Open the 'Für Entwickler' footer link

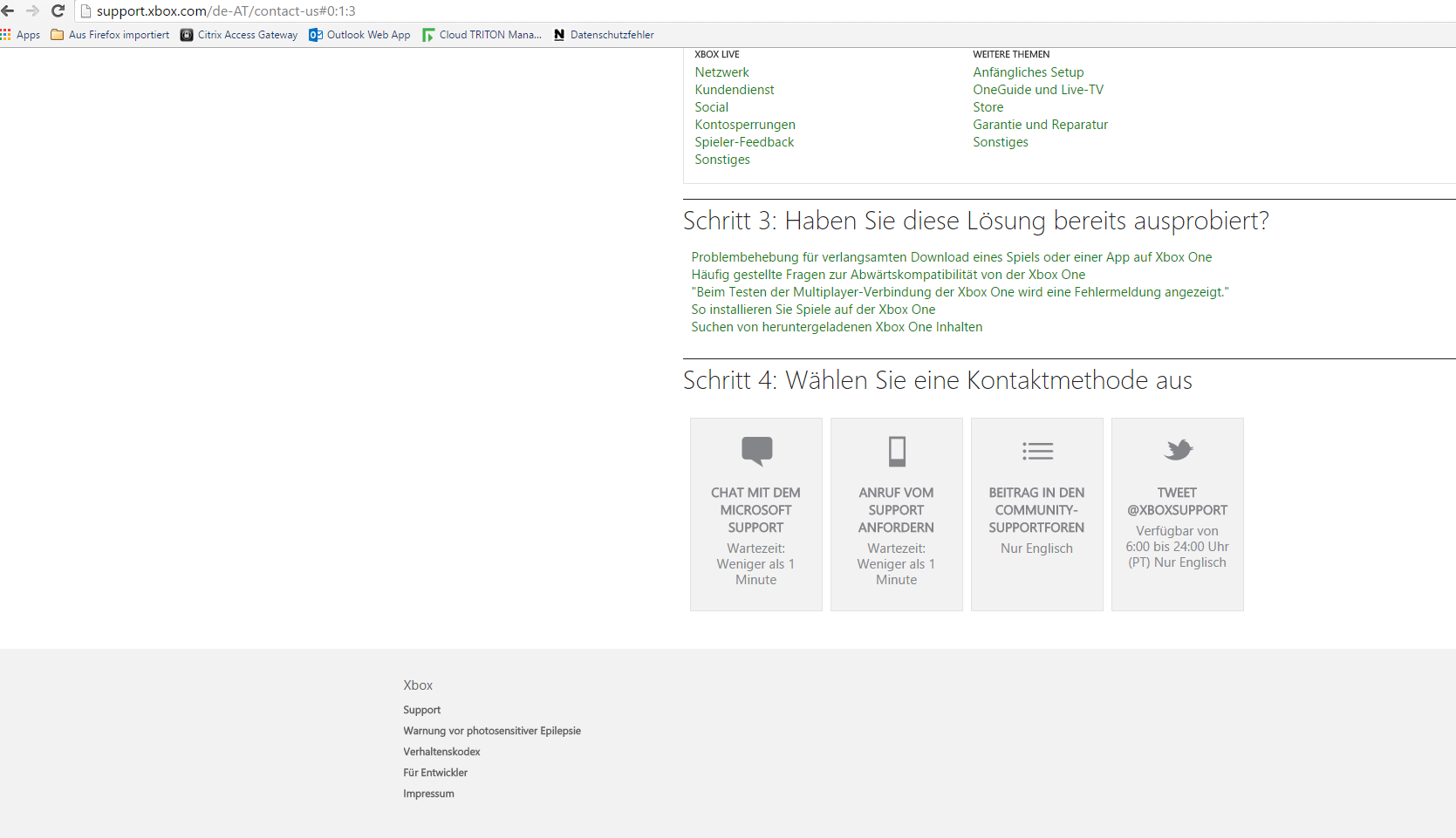click(435, 773)
